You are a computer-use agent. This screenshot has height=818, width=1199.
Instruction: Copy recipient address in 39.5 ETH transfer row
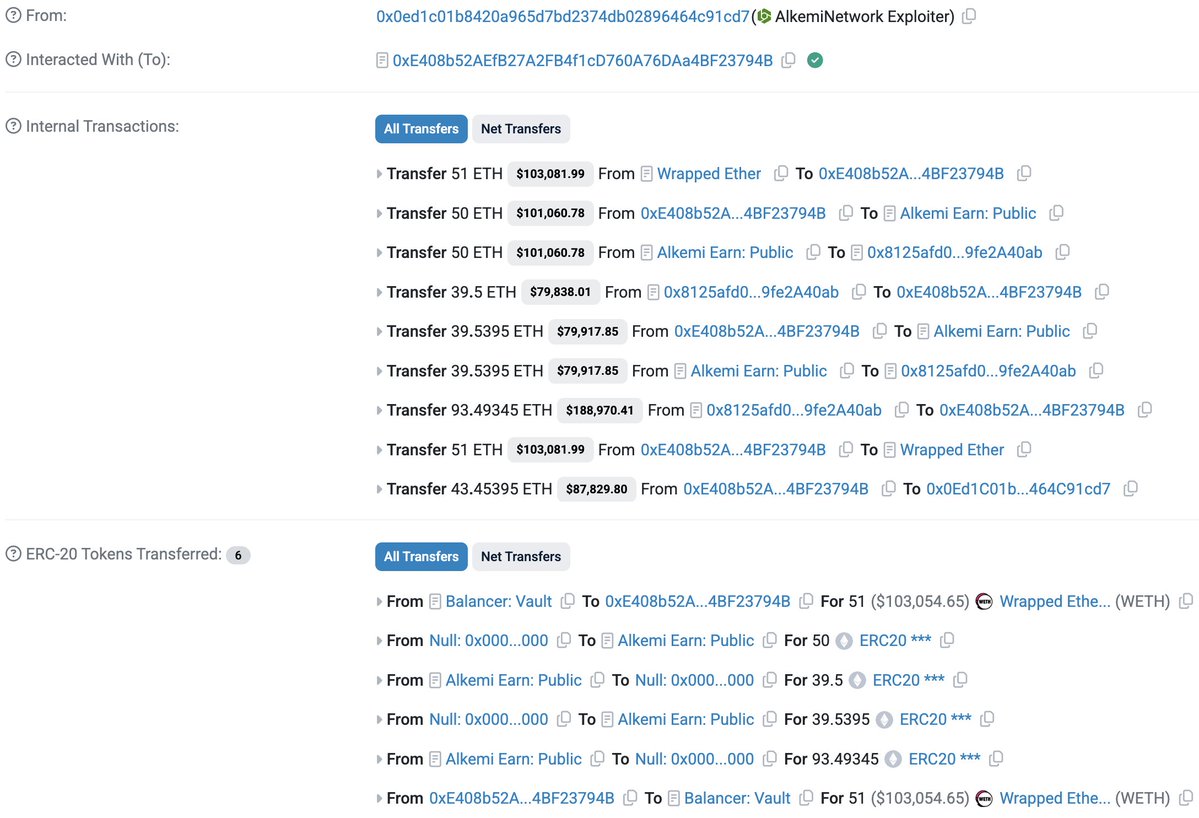(1102, 292)
